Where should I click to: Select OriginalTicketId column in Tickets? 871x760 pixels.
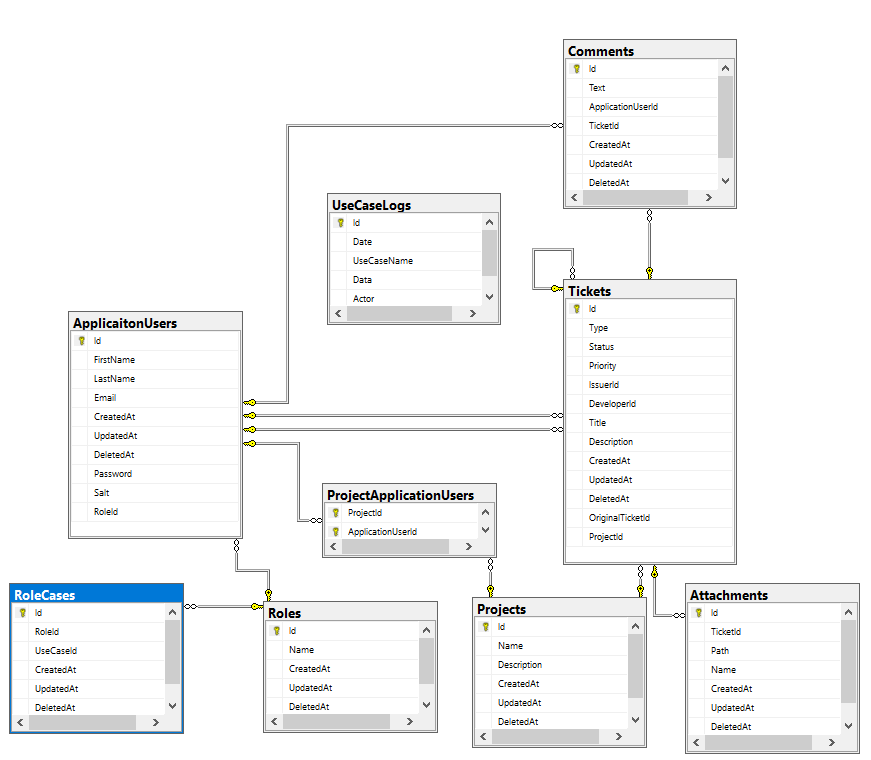650,518
